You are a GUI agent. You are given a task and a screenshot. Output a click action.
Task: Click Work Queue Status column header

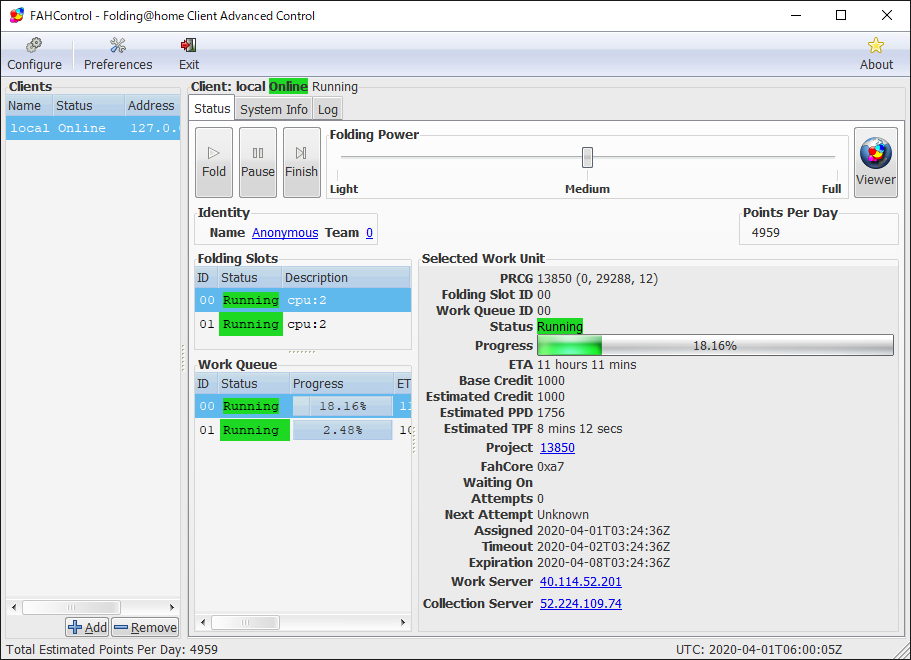click(254, 383)
